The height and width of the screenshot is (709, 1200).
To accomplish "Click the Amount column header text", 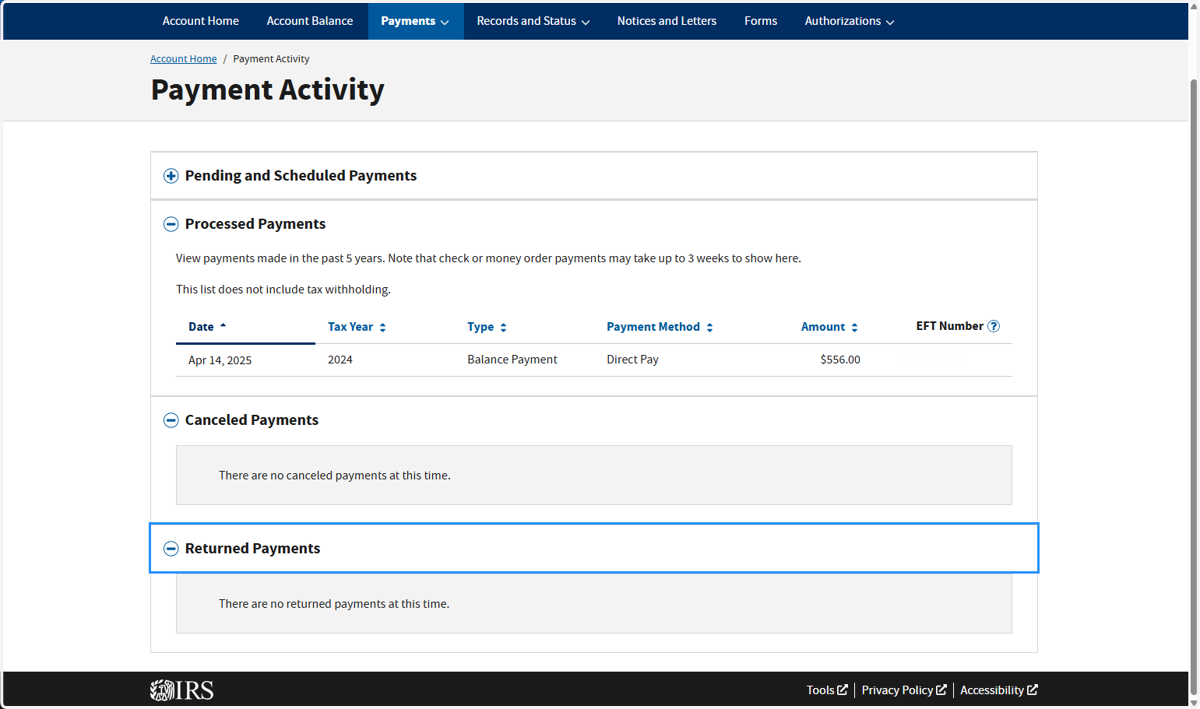I will (823, 327).
